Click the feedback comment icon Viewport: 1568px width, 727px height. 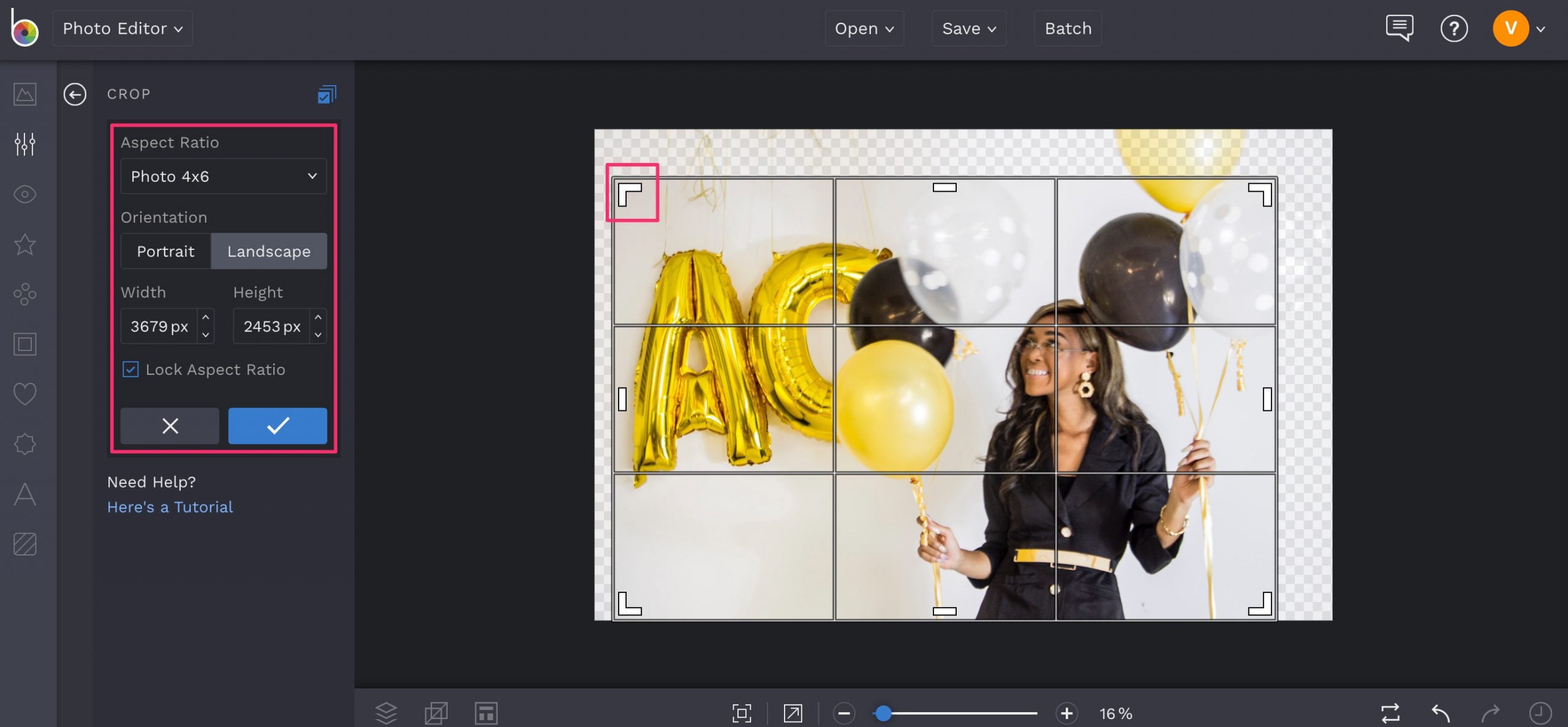(x=1398, y=27)
